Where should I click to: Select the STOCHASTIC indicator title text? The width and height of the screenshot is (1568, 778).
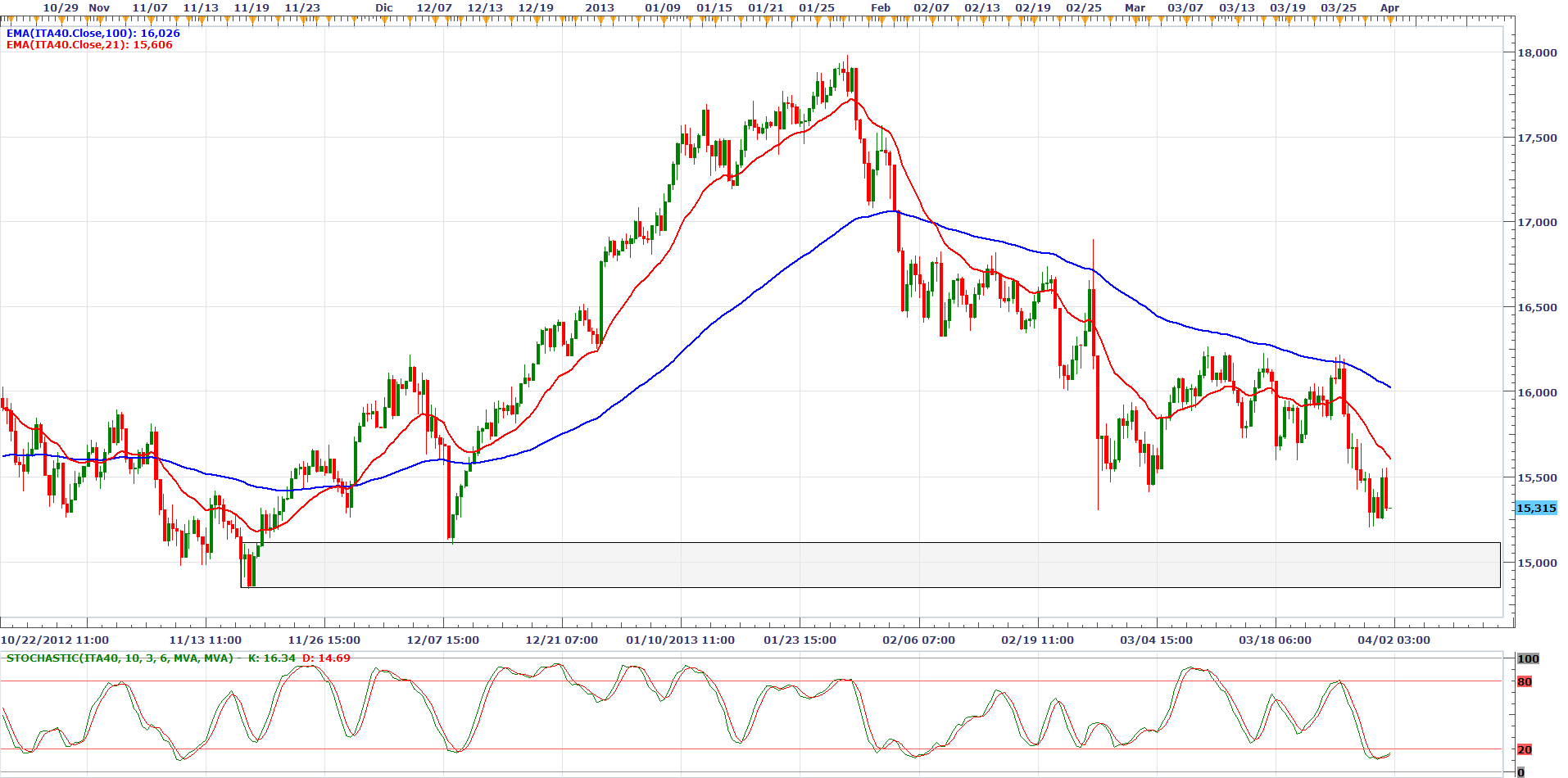click(x=120, y=658)
